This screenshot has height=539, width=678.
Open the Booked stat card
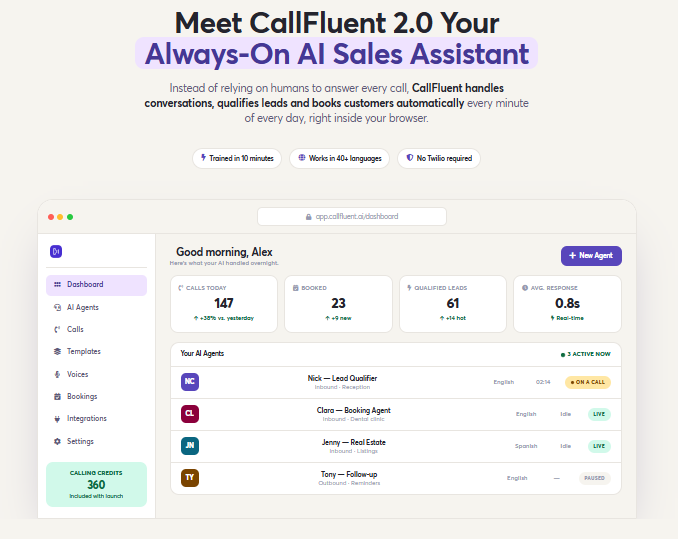338,304
